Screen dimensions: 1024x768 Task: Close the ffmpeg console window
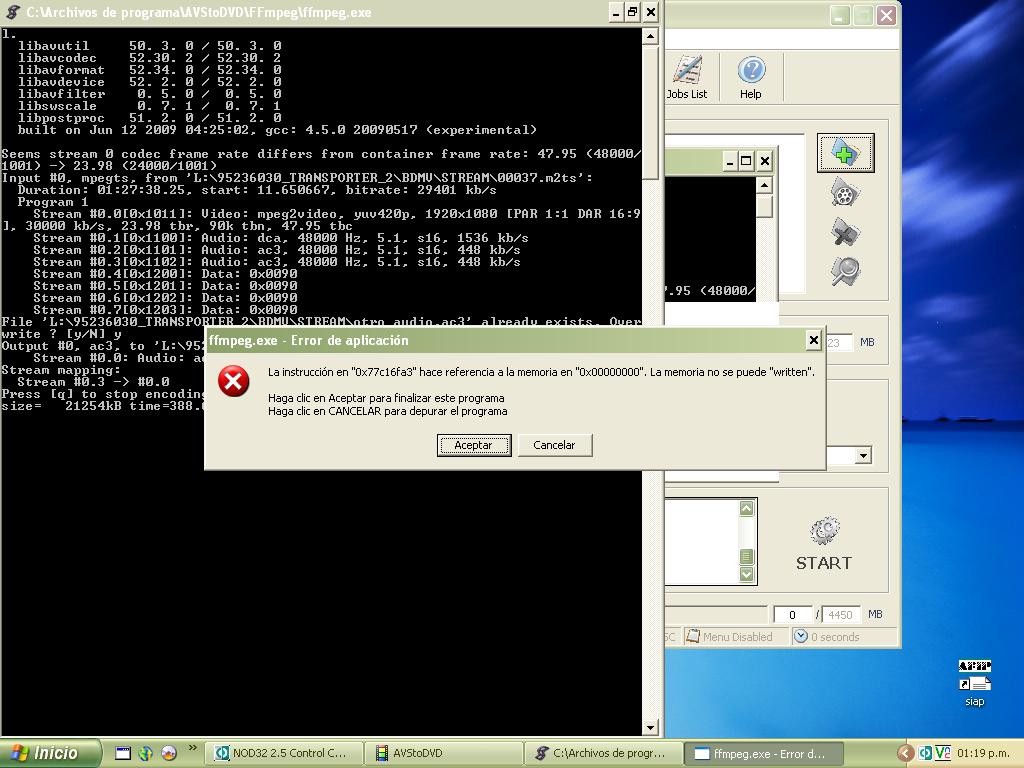coord(650,12)
